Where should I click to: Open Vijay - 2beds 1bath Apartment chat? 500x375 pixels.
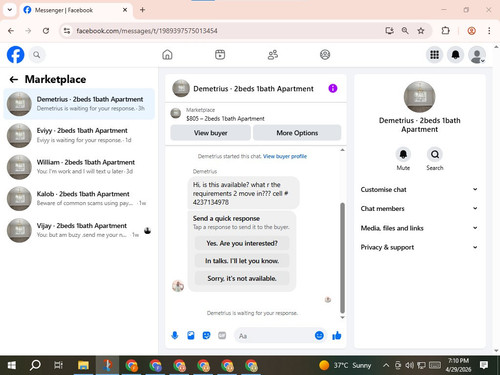pyautogui.click(x=79, y=230)
